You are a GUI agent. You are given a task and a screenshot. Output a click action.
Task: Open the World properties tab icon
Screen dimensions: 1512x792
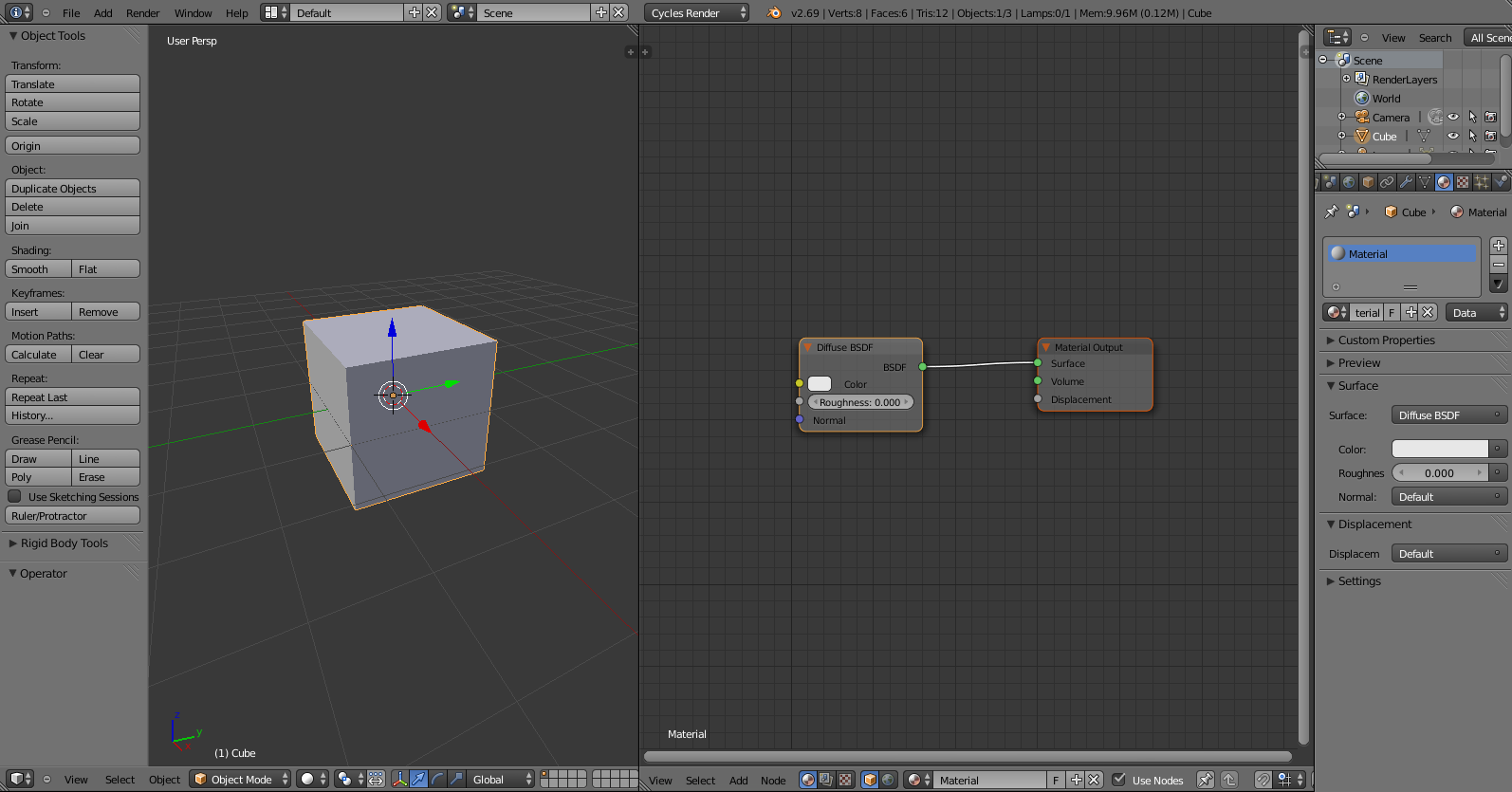tap(1349, 182)
